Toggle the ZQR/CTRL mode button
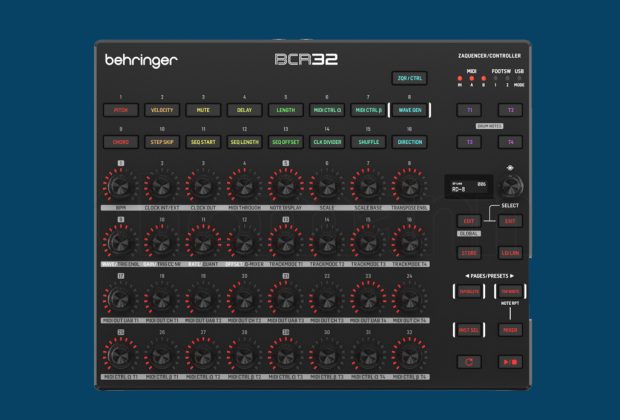 pyautogui.click(x=410, y=78)
